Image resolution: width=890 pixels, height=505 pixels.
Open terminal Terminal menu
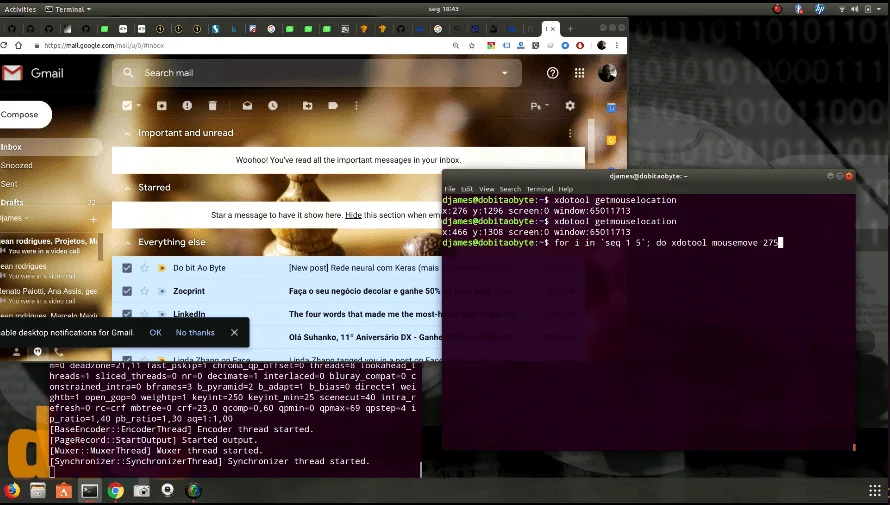pyautogui.click(x=539, y=189)
